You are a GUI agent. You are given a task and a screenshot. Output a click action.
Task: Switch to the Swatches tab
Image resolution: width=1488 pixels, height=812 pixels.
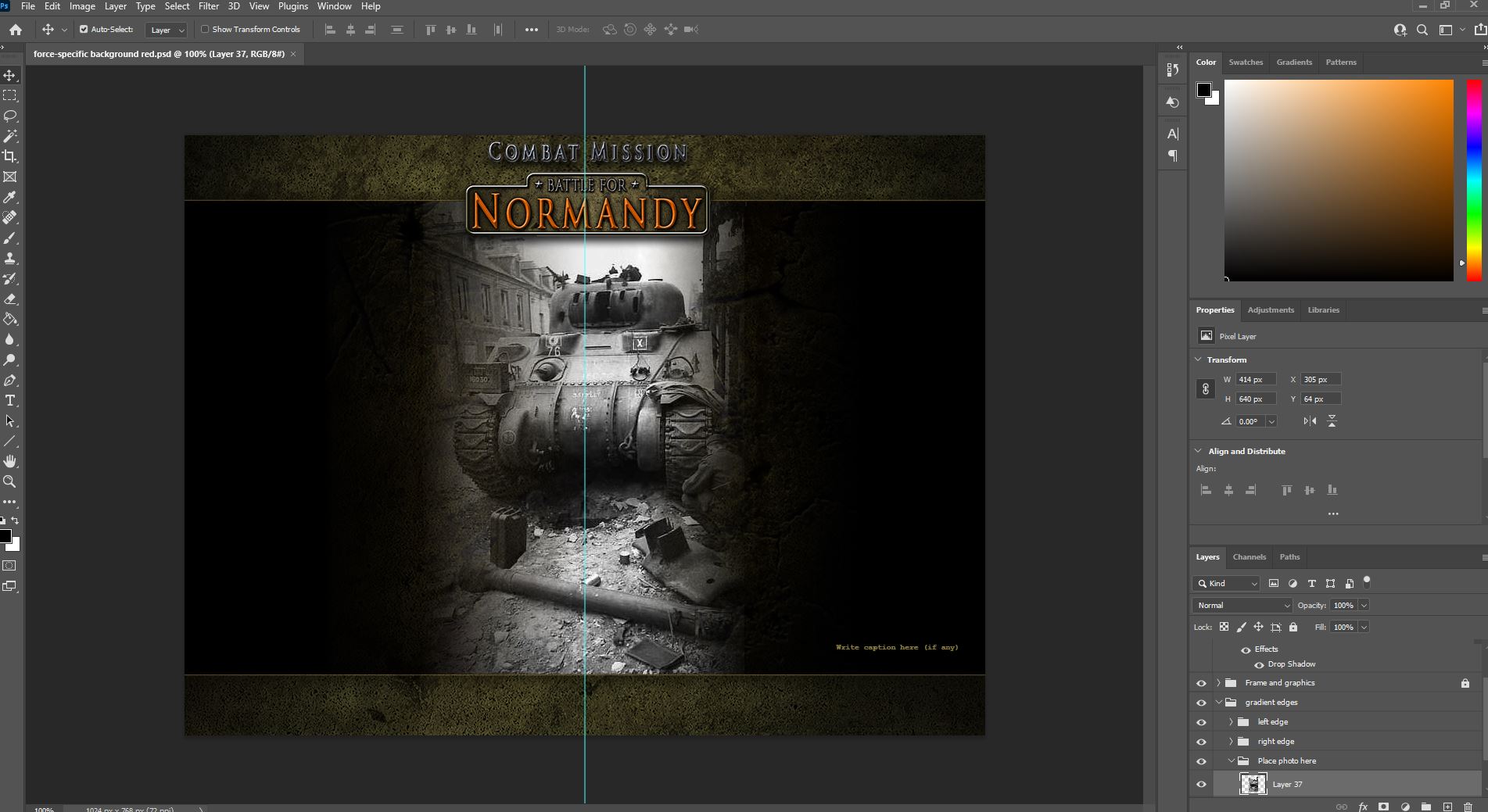coord(1246,63)
